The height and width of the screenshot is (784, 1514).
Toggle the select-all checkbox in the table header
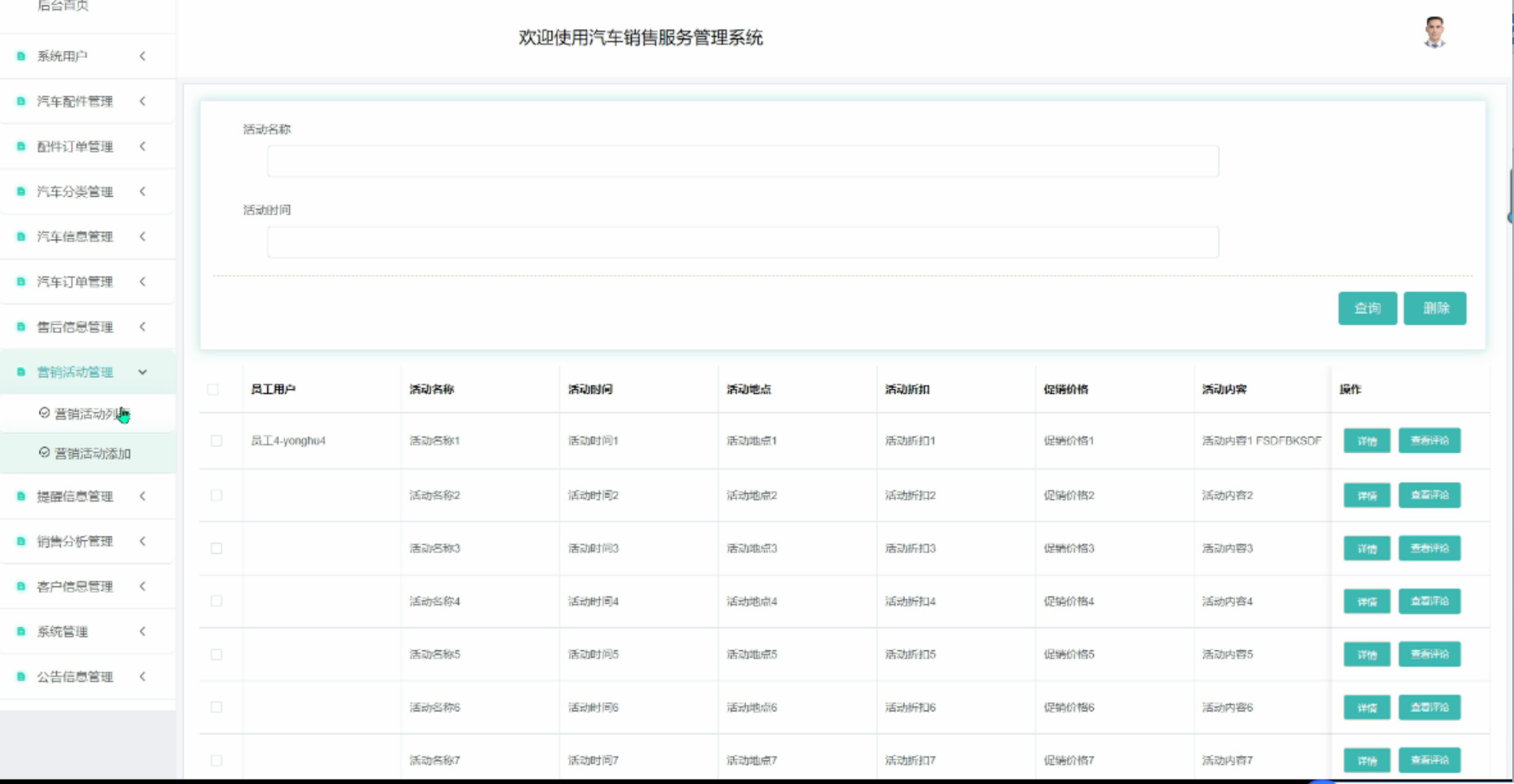(x=213, y=390)
